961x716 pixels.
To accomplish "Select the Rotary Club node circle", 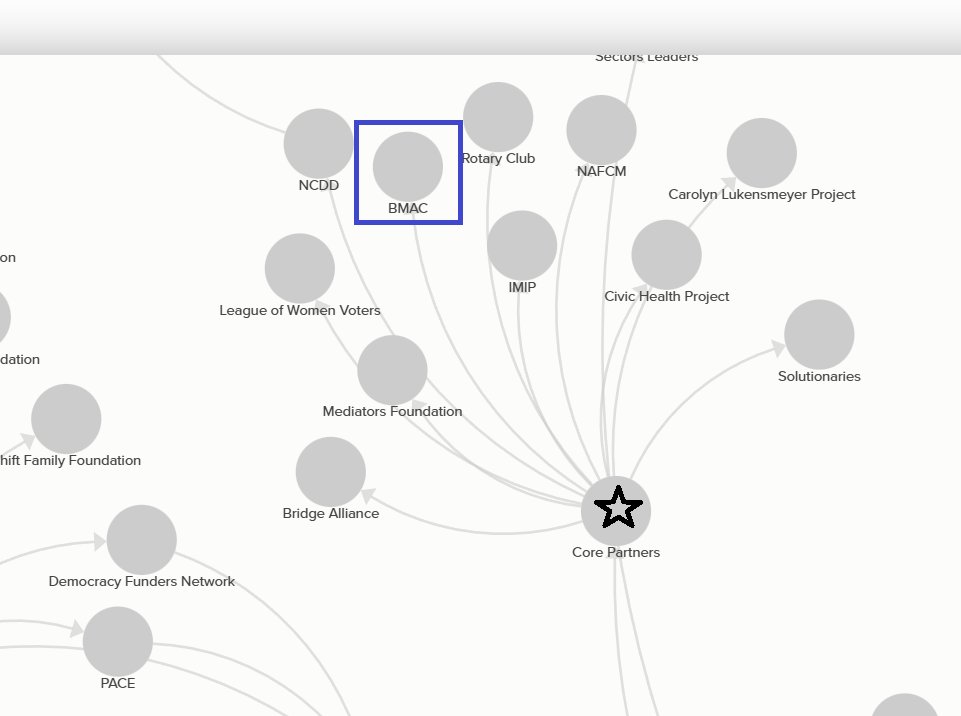I will 498,116.
